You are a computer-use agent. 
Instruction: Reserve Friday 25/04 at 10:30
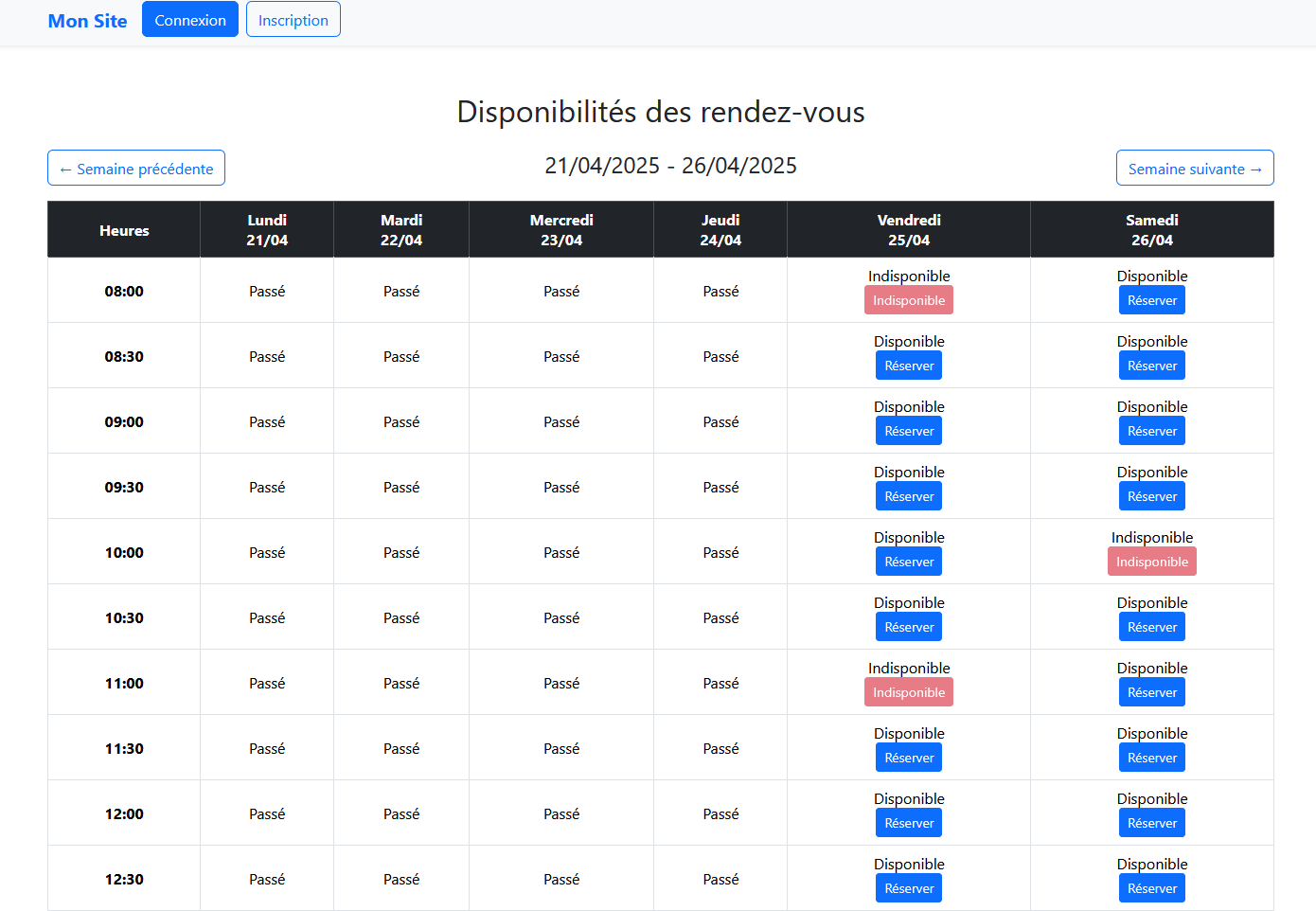908,627
